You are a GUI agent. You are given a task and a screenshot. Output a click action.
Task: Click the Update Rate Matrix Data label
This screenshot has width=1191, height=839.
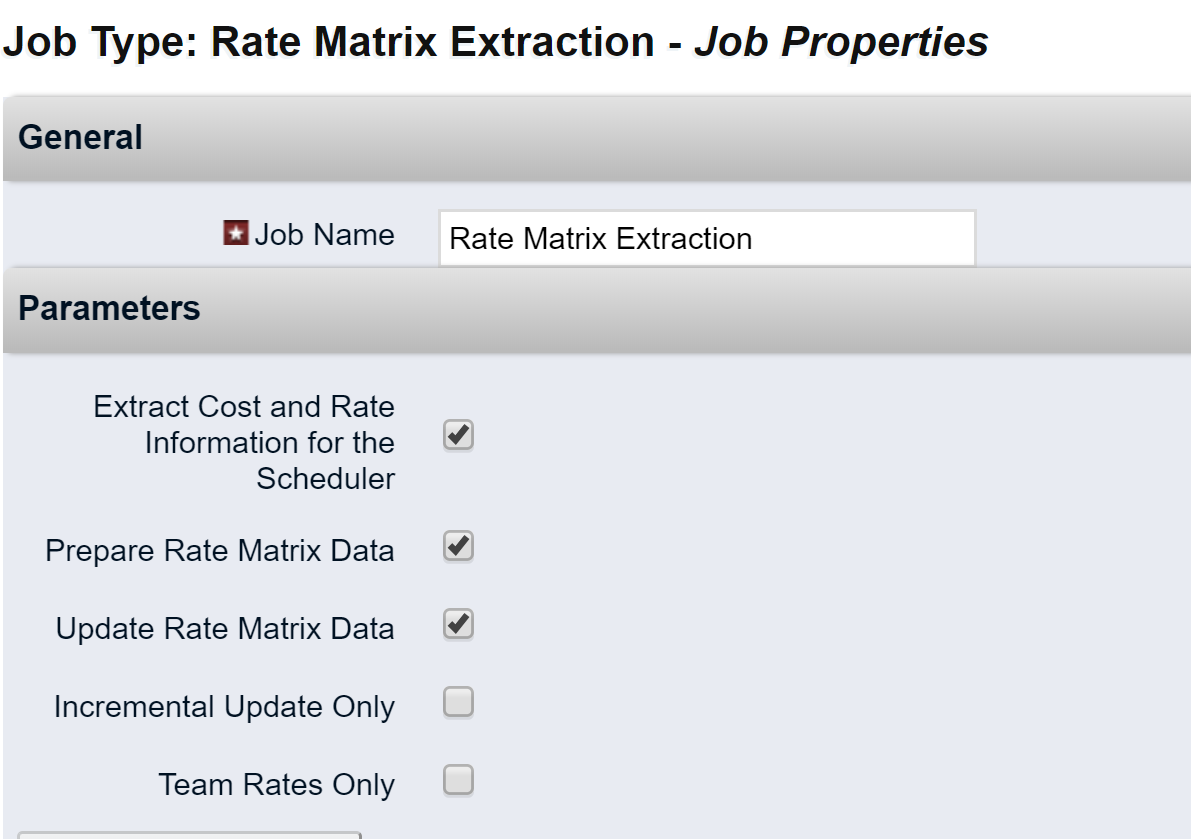(225, 629)
